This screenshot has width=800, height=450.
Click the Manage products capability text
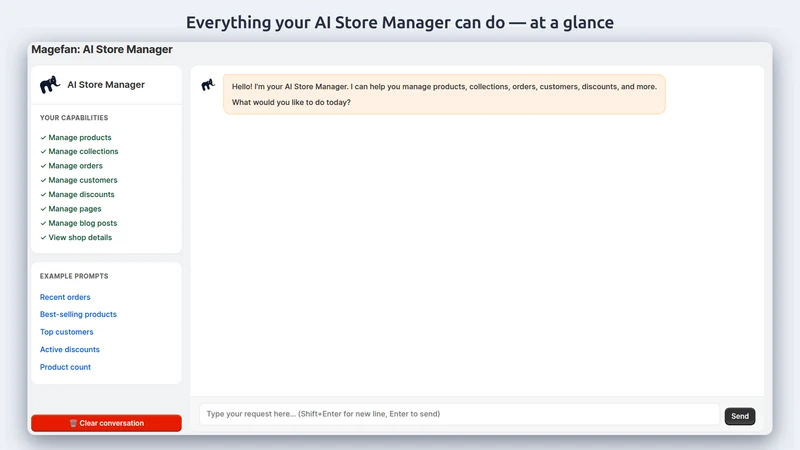coord(80,137)
